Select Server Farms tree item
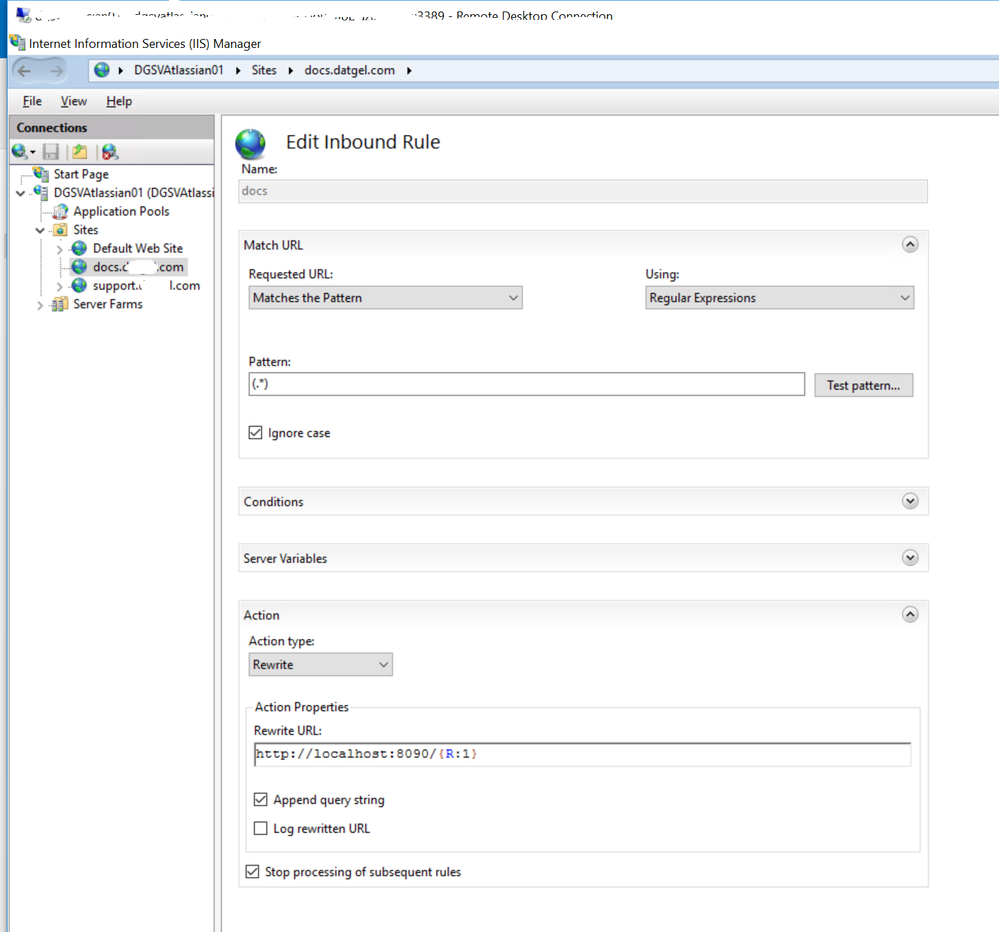Screen dimensions: 999x932 (x=108, y=305)
